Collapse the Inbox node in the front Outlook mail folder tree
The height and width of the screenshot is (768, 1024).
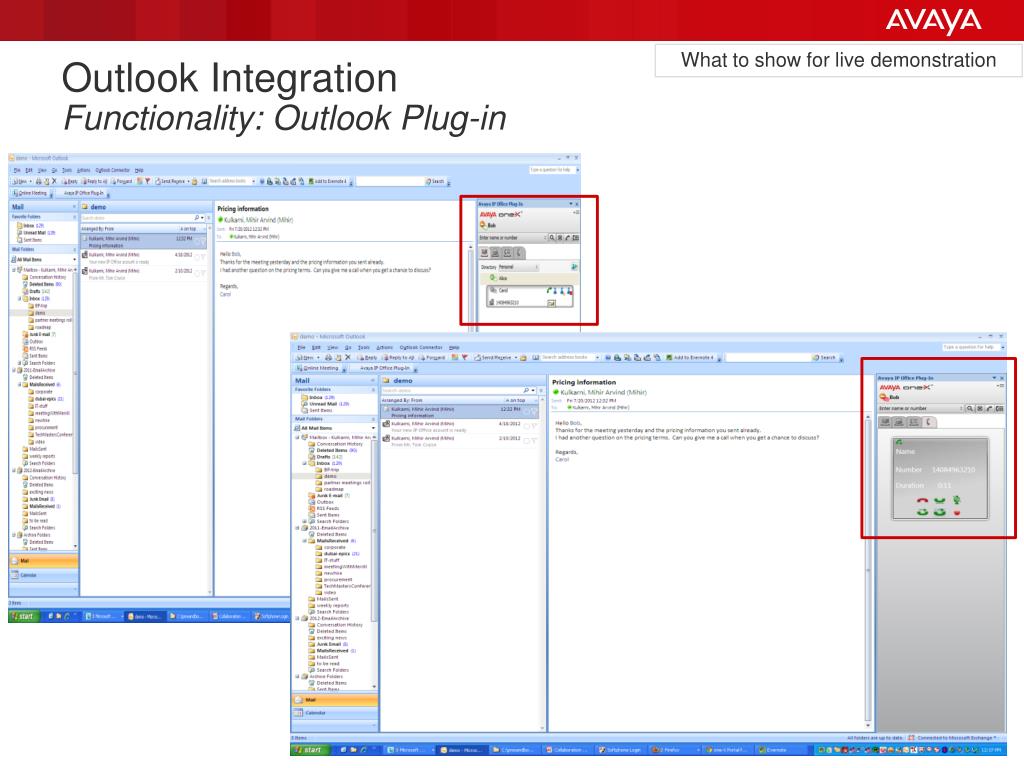point(304,463)
